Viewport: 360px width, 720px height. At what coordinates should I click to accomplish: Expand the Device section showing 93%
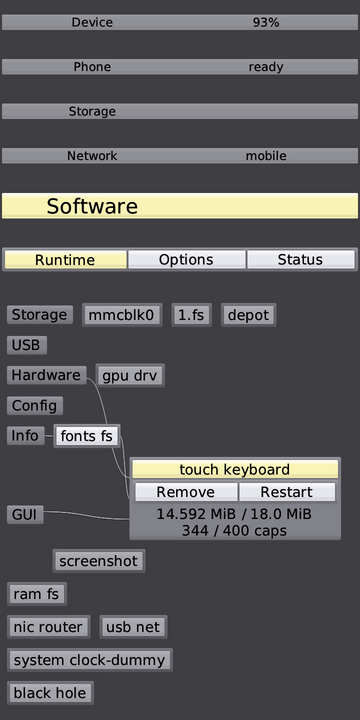coord(180,22)
